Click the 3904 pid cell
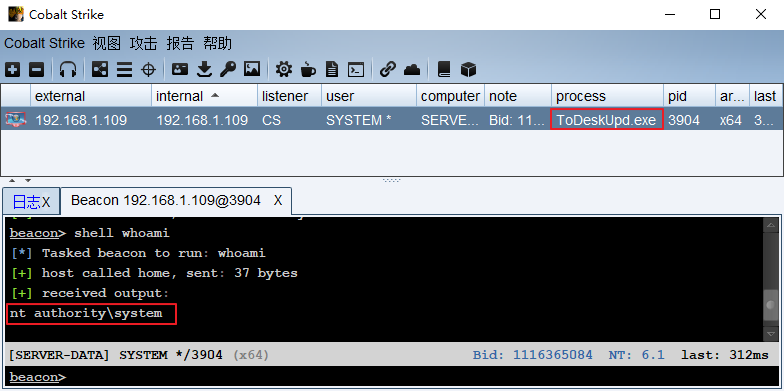The width and height of the screenshot is (784, 391). tap(690, 120)
